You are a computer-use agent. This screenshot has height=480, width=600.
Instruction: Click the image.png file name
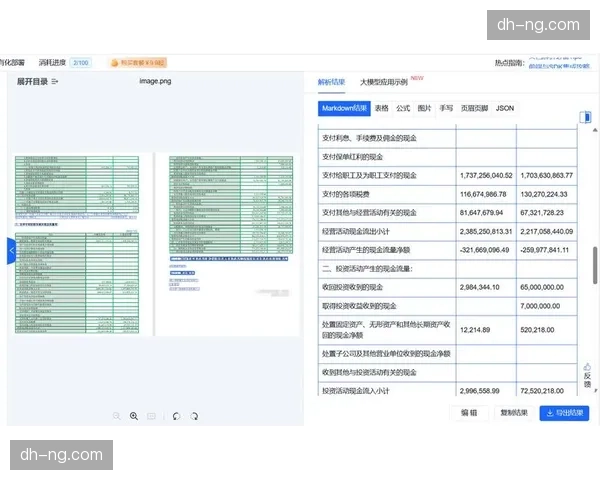tap(155, 81)
